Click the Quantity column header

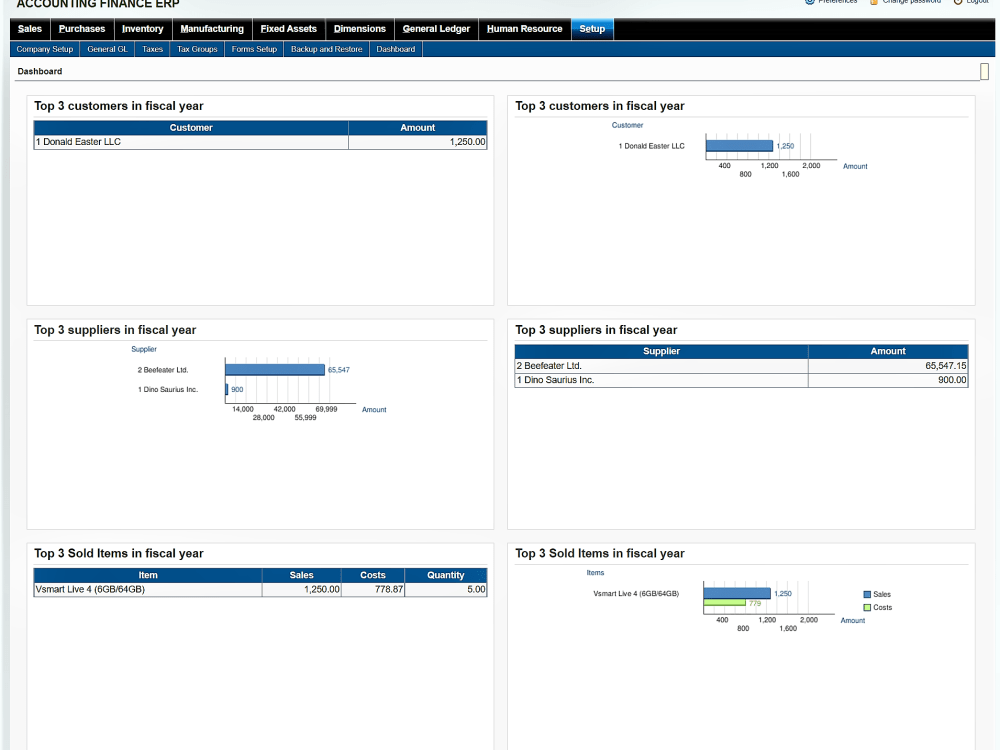coord(446,575)
